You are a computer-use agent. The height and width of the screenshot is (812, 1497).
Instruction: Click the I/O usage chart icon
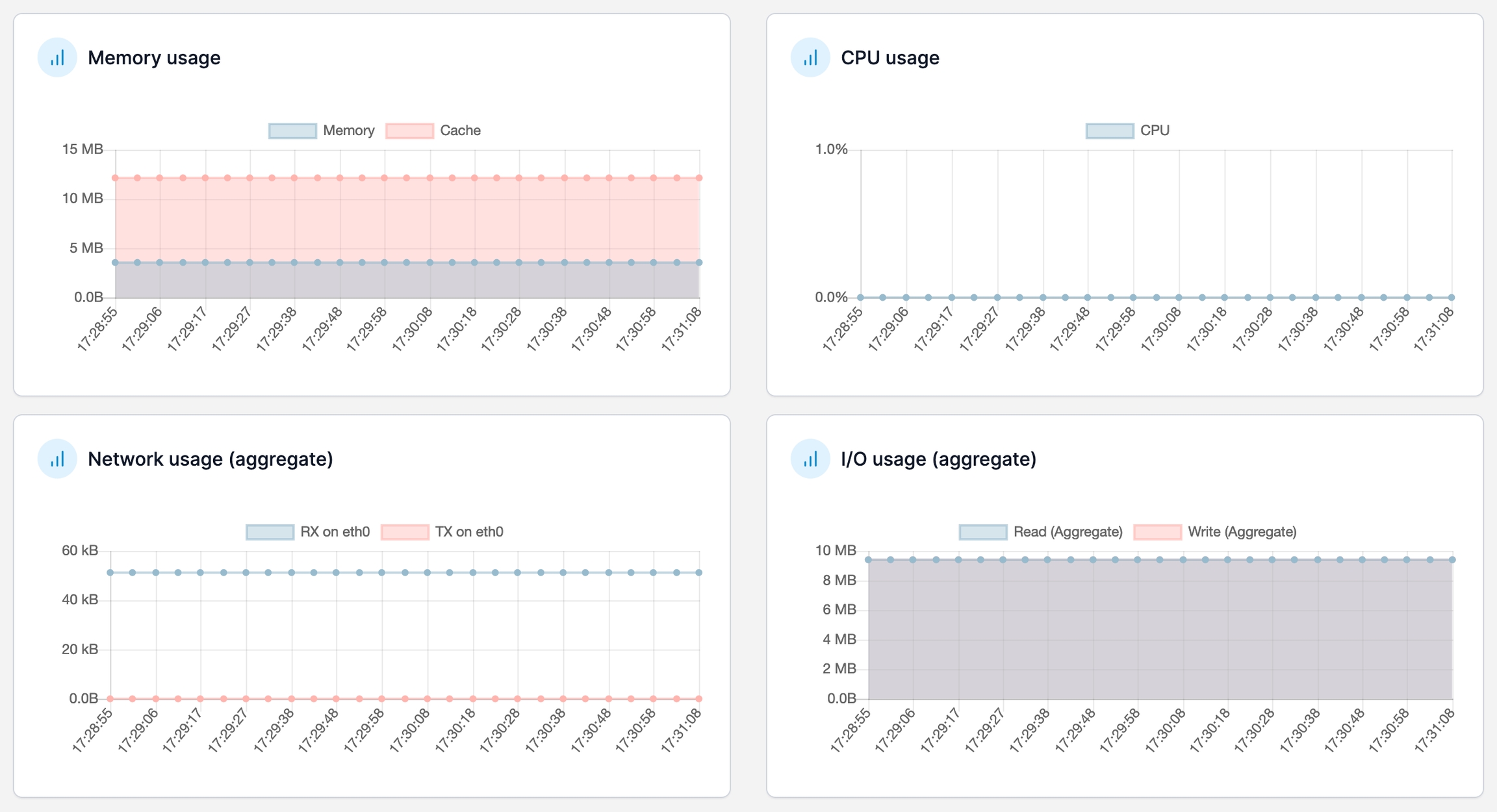point(810,459)
